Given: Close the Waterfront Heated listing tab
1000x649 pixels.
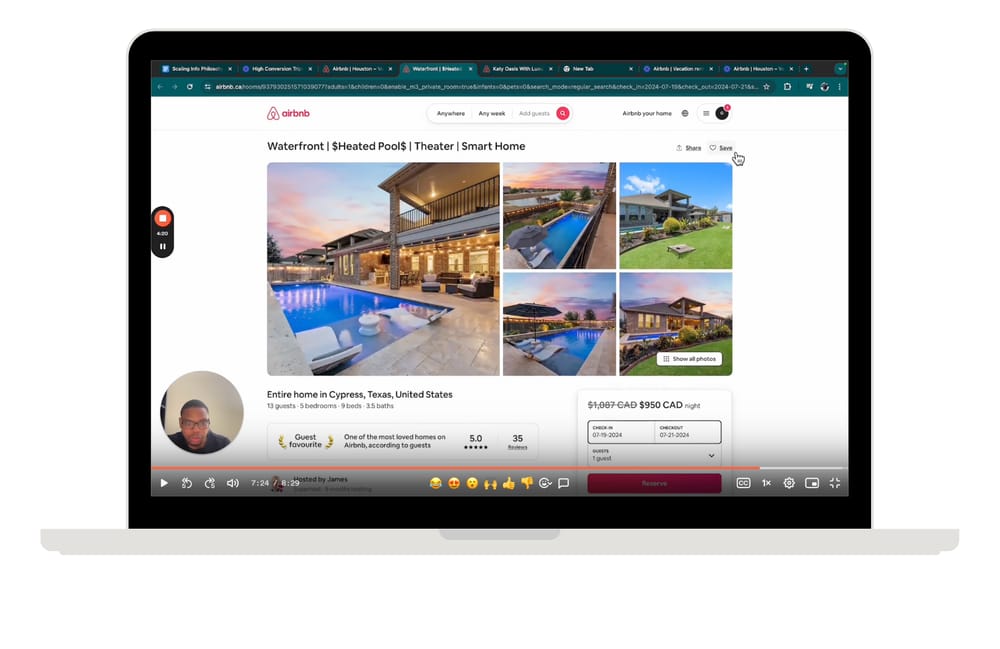Looking at the screenshot, I should 471,69.
